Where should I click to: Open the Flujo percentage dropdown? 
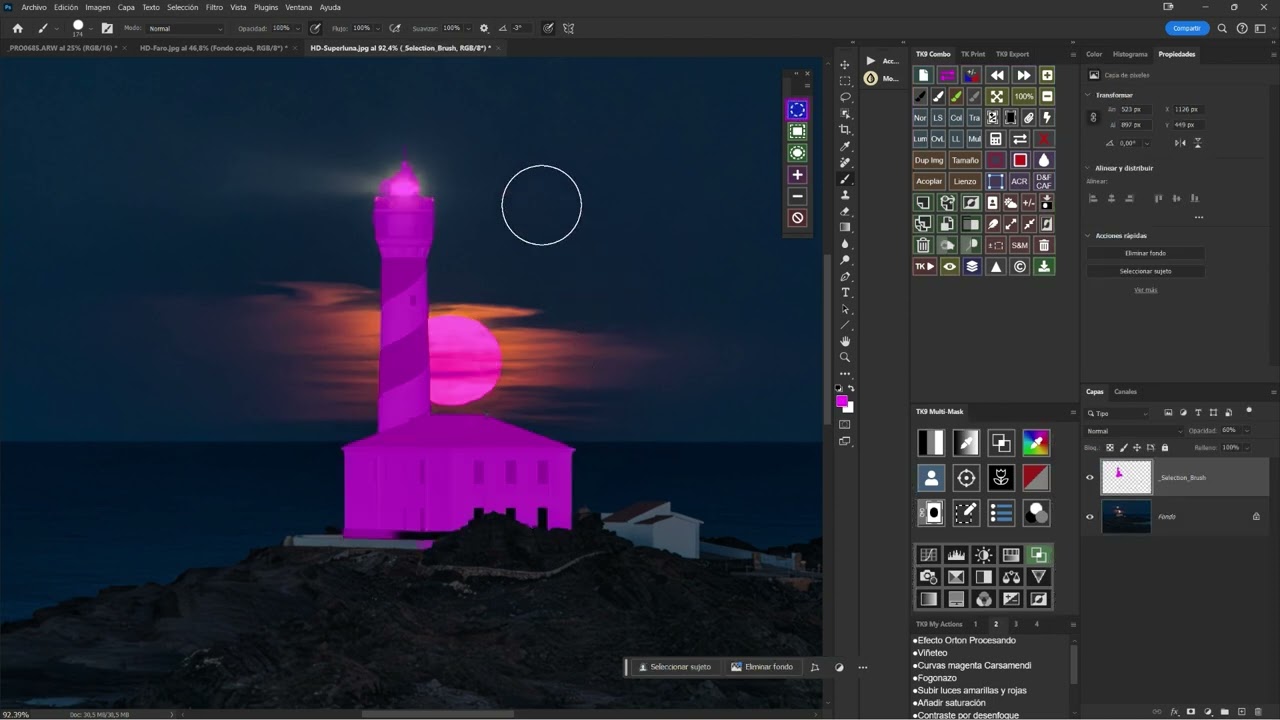[379, 28]
